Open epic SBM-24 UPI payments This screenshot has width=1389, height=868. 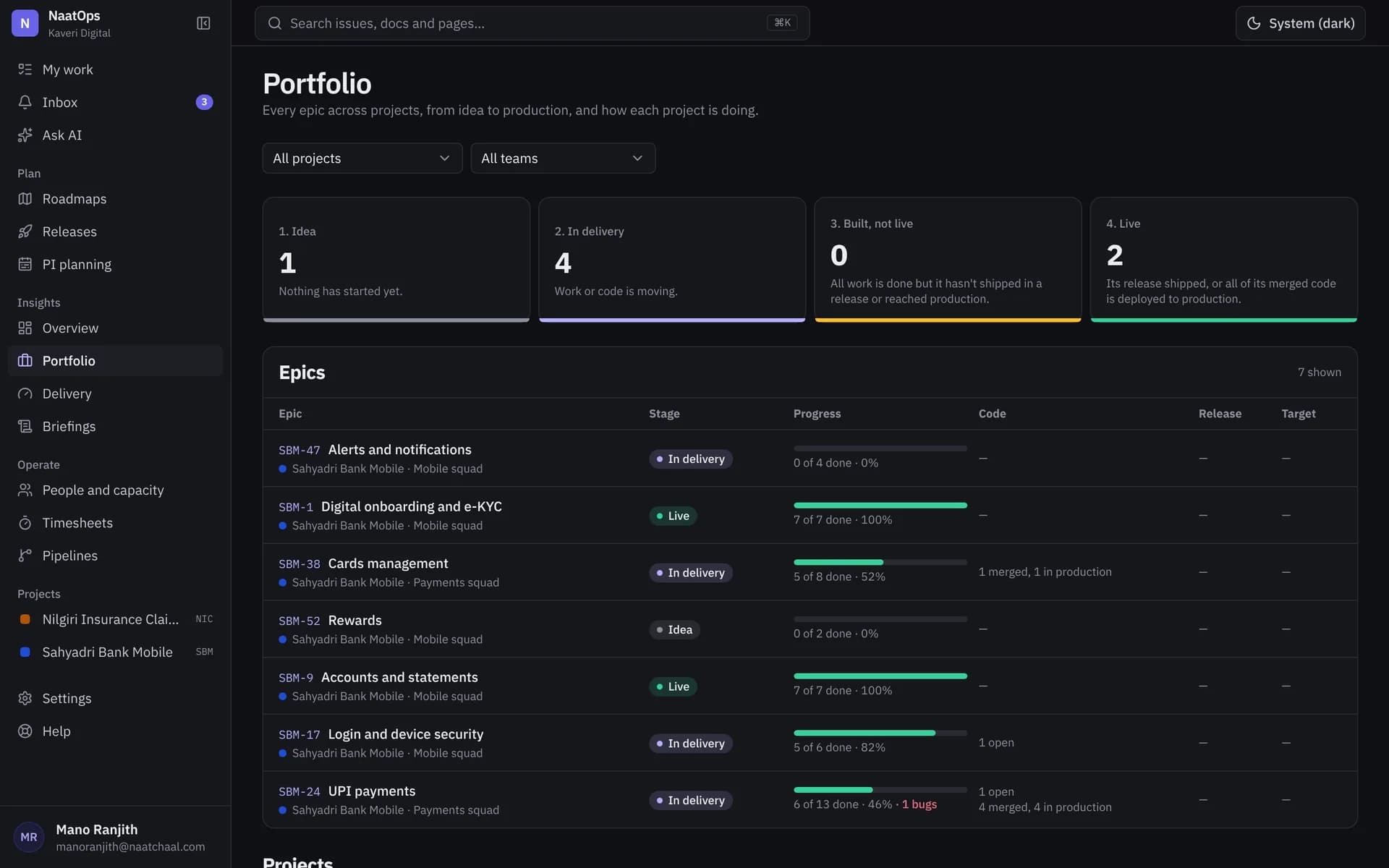pos(347,791)
